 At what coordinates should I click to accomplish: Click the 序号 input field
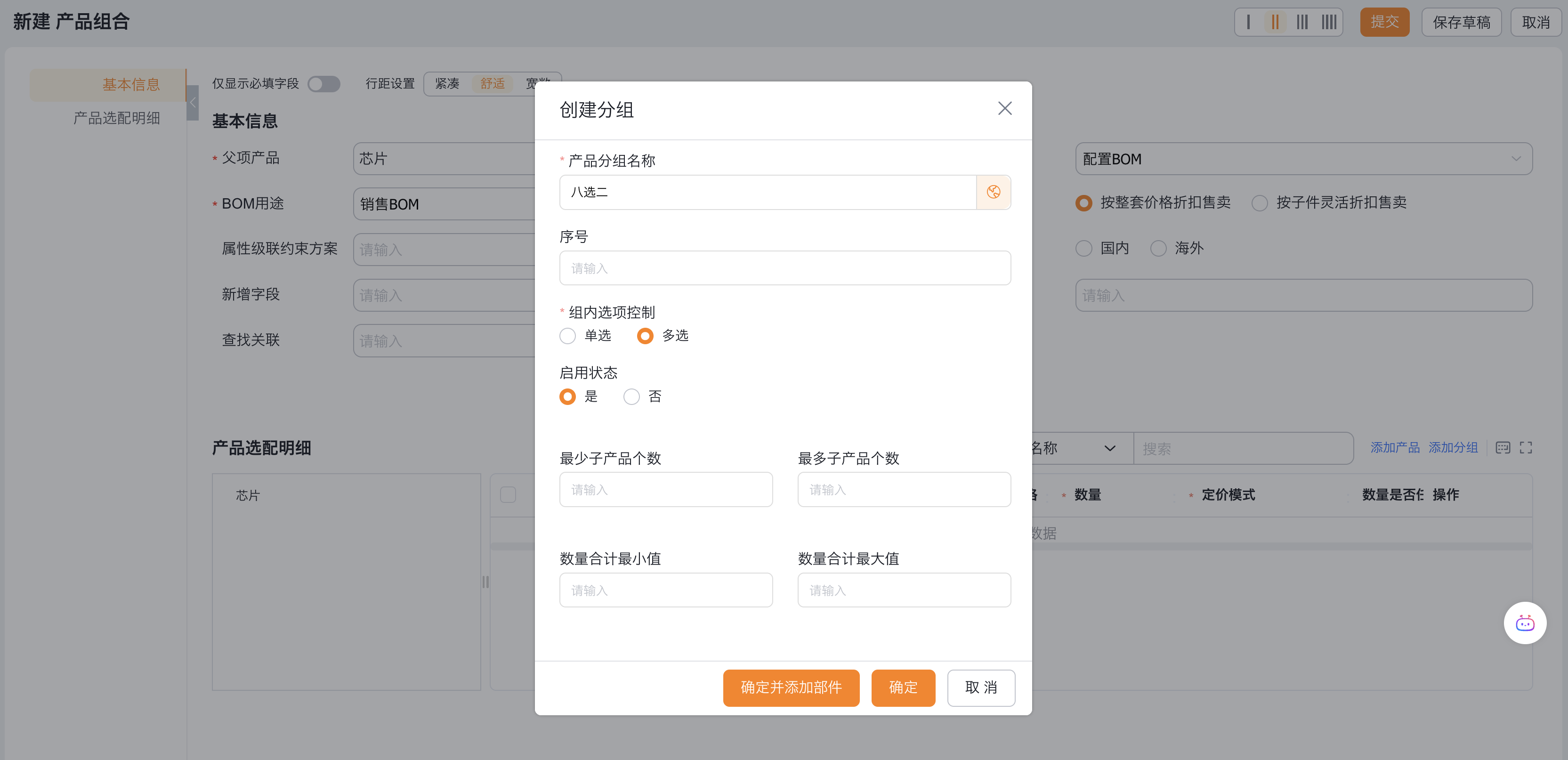coord(784,268)
